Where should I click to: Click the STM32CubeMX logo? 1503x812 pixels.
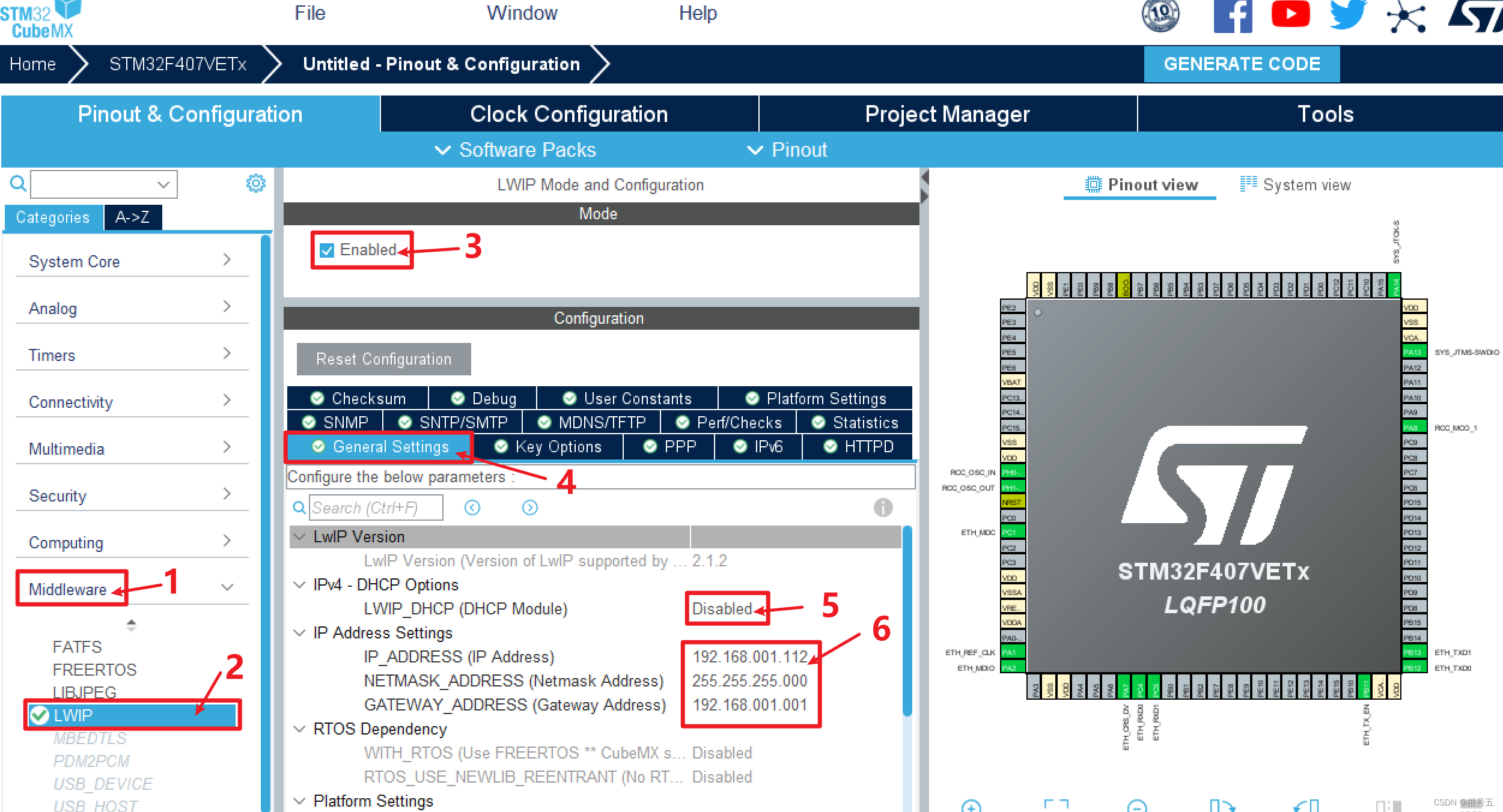40,19
